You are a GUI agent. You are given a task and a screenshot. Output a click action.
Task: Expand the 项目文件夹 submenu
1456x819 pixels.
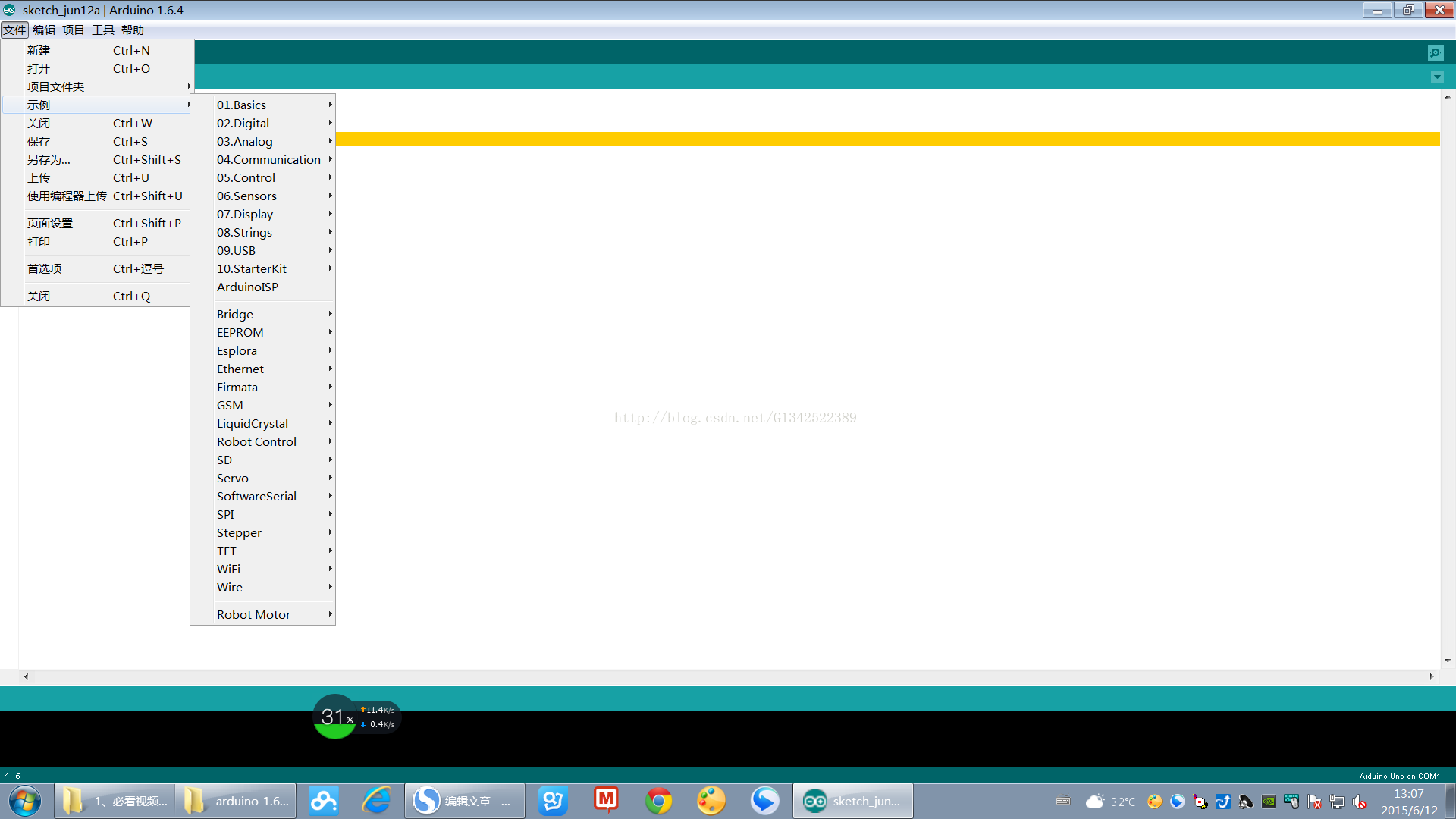pyautogui.click(x=96, y=86)
